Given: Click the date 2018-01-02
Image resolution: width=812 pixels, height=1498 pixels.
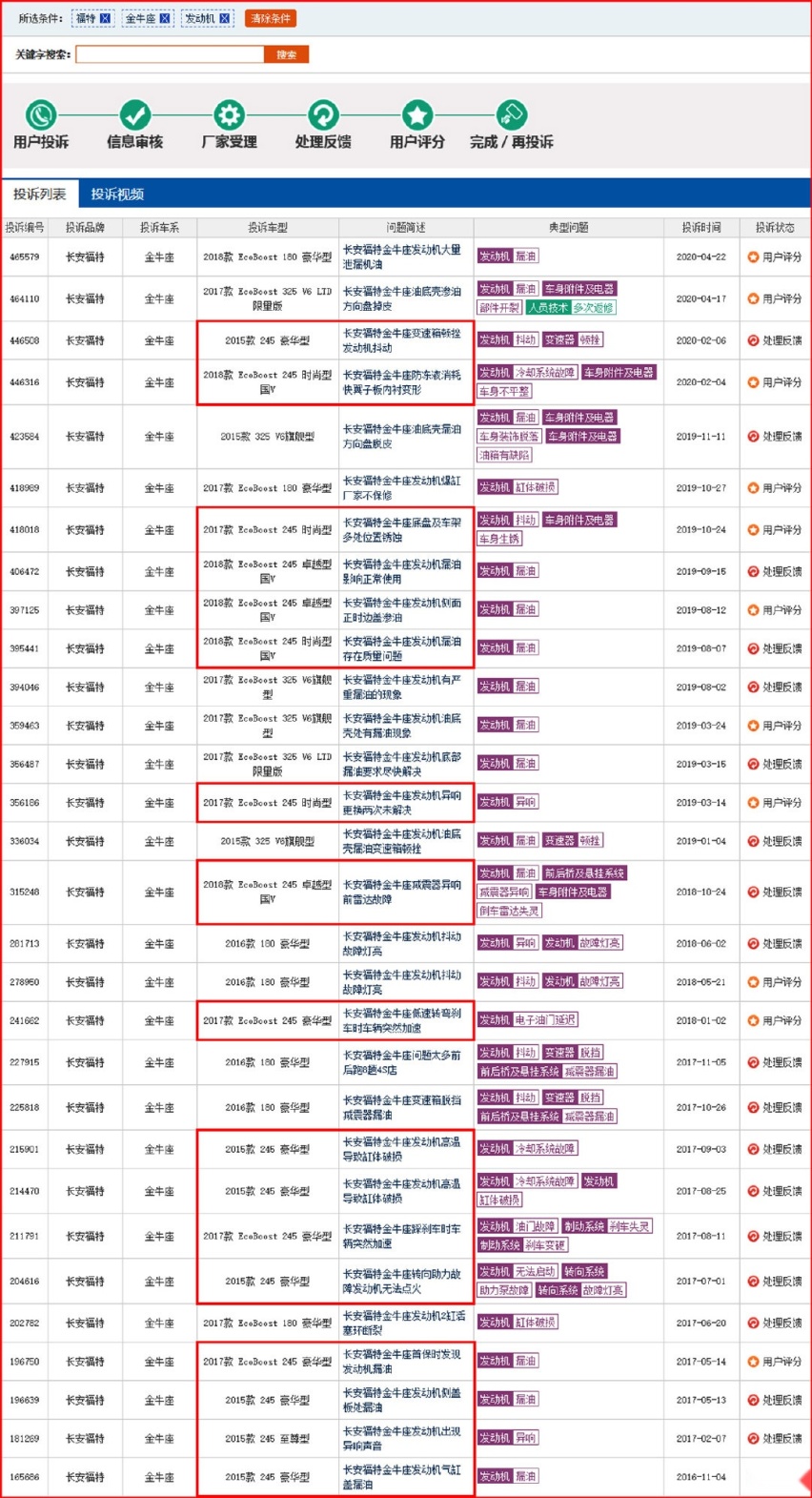Looking at the screenshot, I should pos(701,1020).
